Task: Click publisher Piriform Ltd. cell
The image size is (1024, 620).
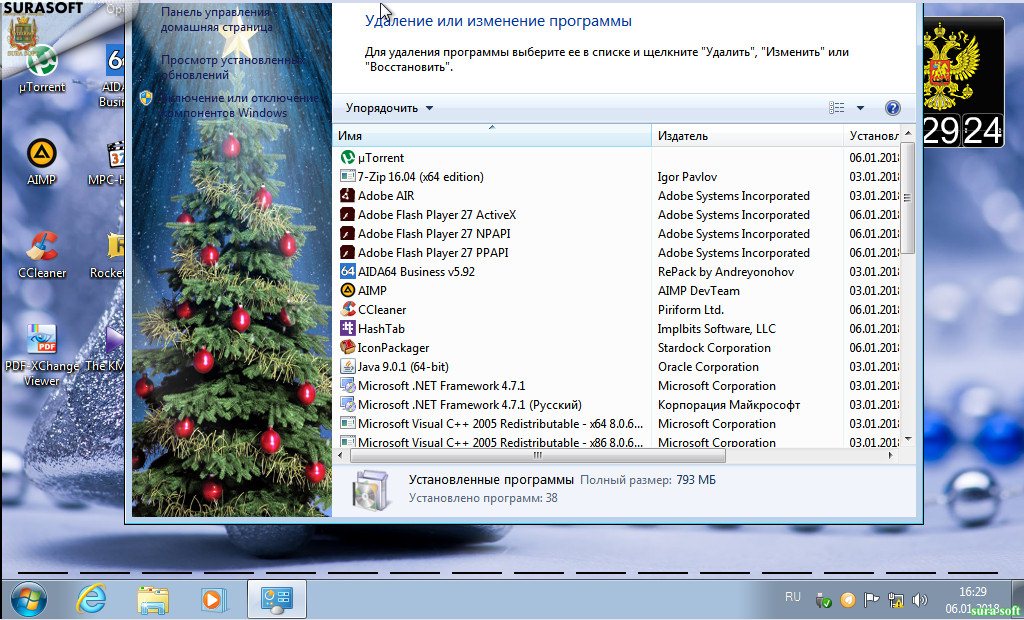Action: pyautogui.click(x=690, y=309)
